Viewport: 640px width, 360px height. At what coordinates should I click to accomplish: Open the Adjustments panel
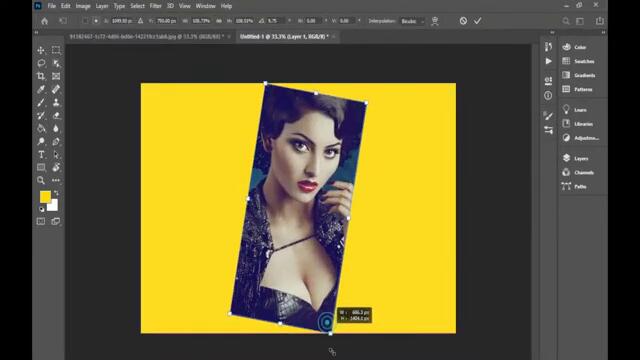pyautogui.click(x=581, y=138)
